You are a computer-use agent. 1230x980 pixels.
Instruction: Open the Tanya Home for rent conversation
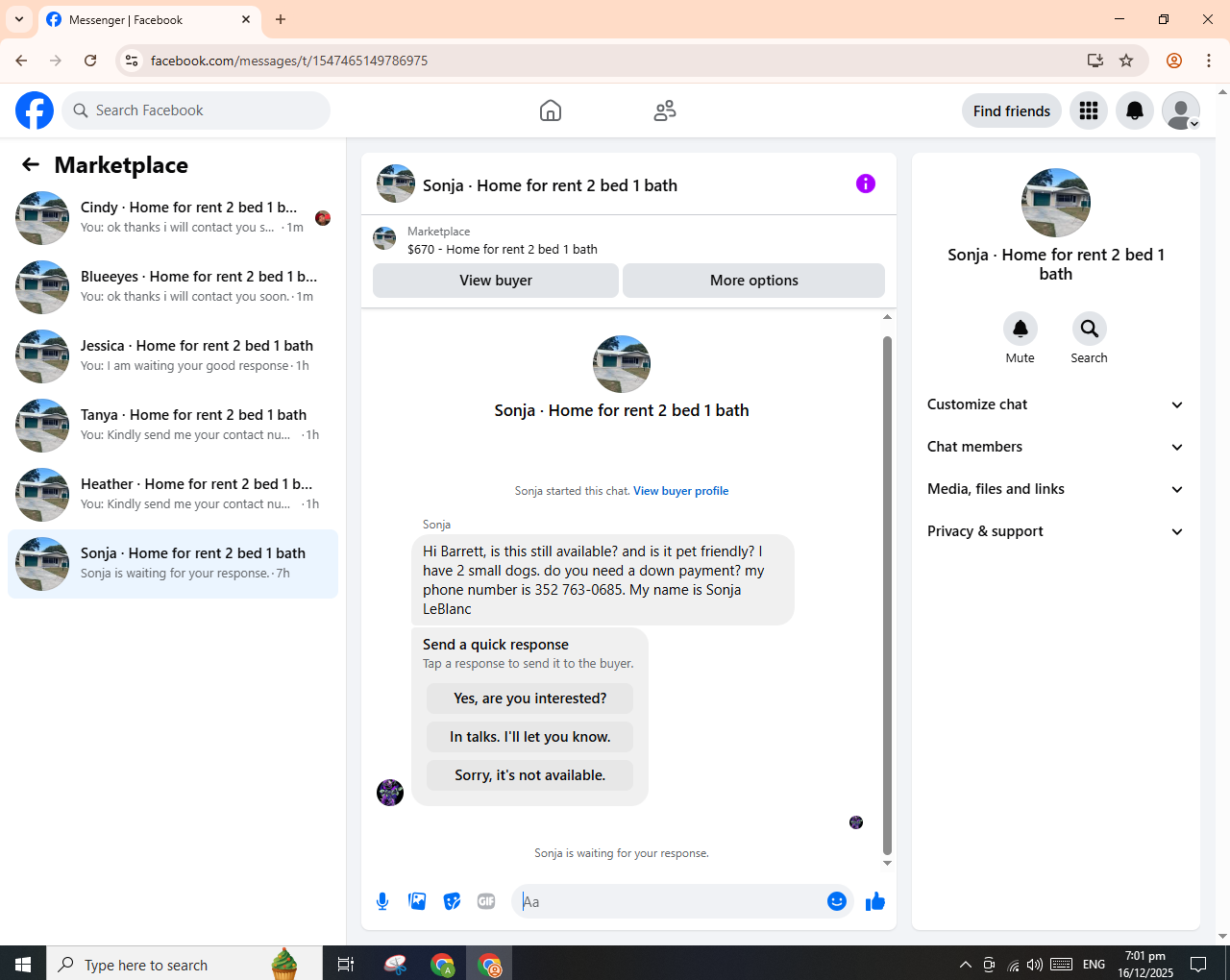[173, 425]
